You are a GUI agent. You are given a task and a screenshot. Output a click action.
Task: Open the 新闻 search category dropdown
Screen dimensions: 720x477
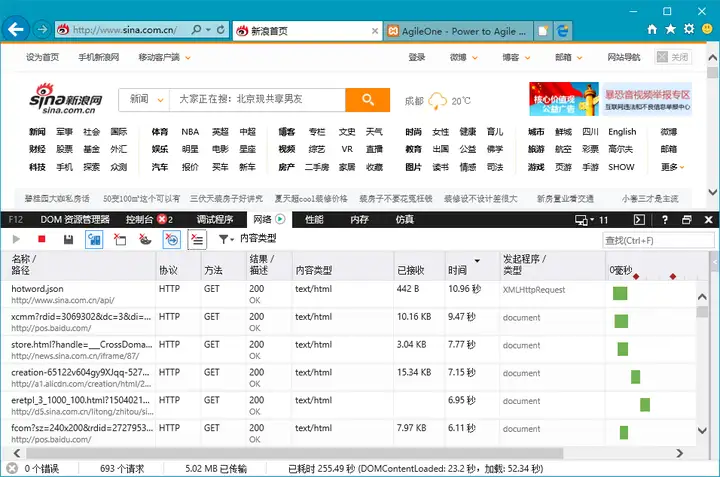click(145, 100)
